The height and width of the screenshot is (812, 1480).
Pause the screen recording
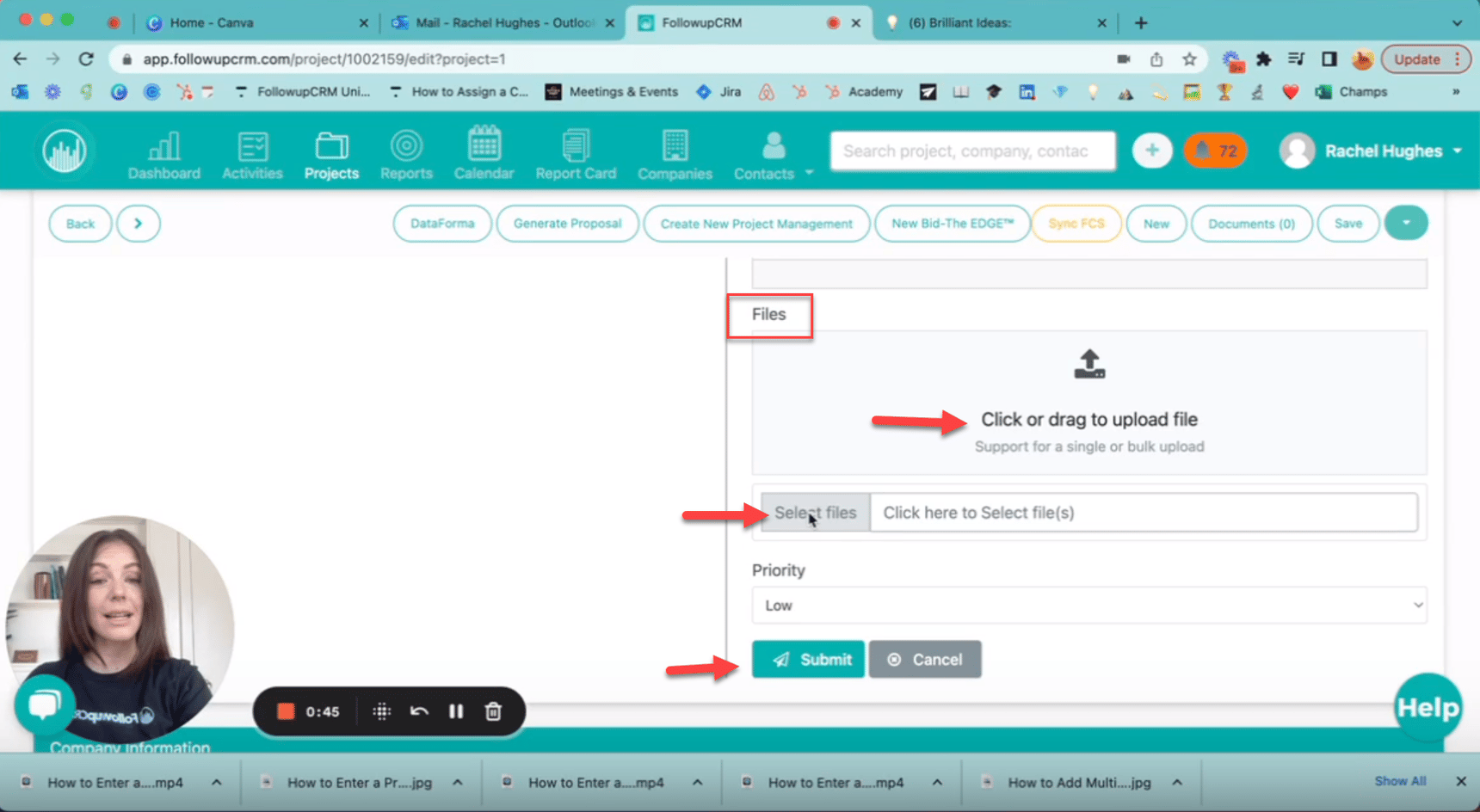tap(456, 711)
